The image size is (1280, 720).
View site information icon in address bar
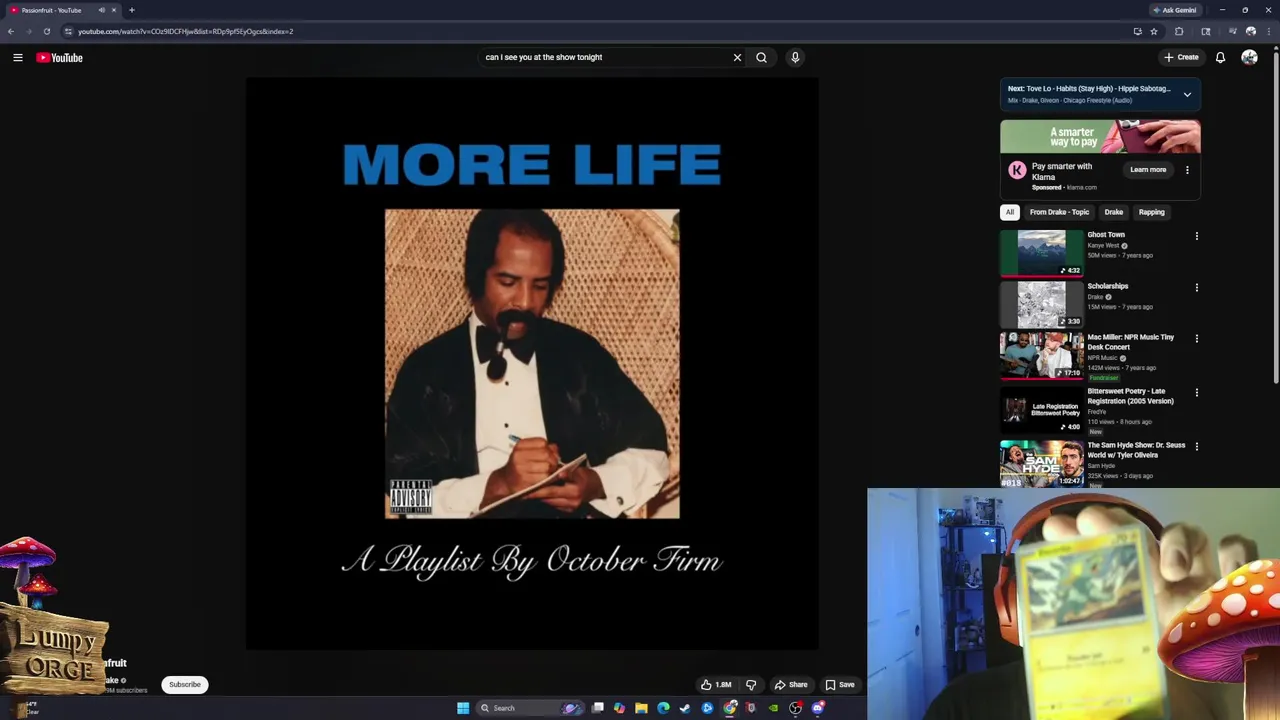pyautogui.click(x=68, y=31)
